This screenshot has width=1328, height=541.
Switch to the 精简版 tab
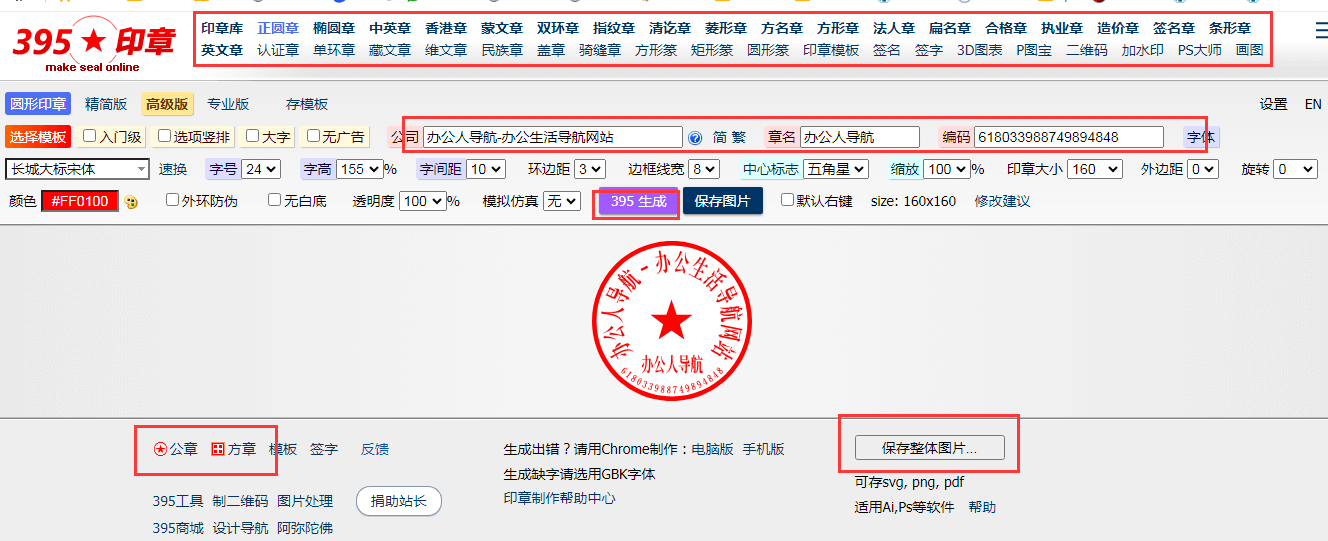tap(106, 104)
